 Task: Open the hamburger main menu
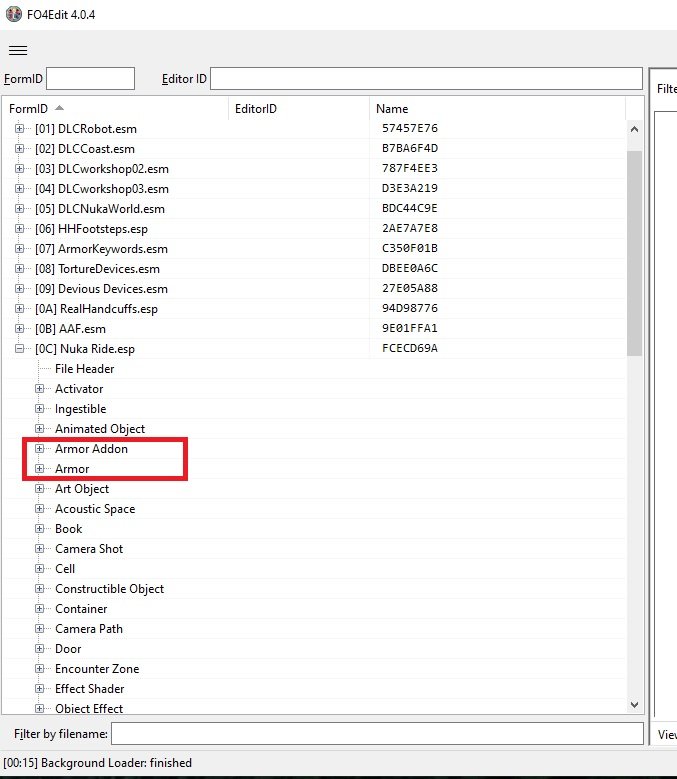pos(17,51)
